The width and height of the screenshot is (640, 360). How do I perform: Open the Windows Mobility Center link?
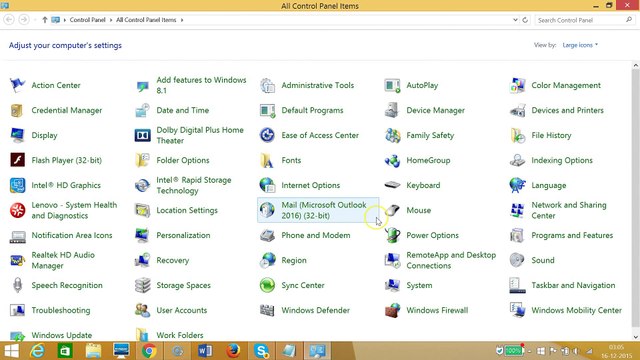click(x=576, y=310)
